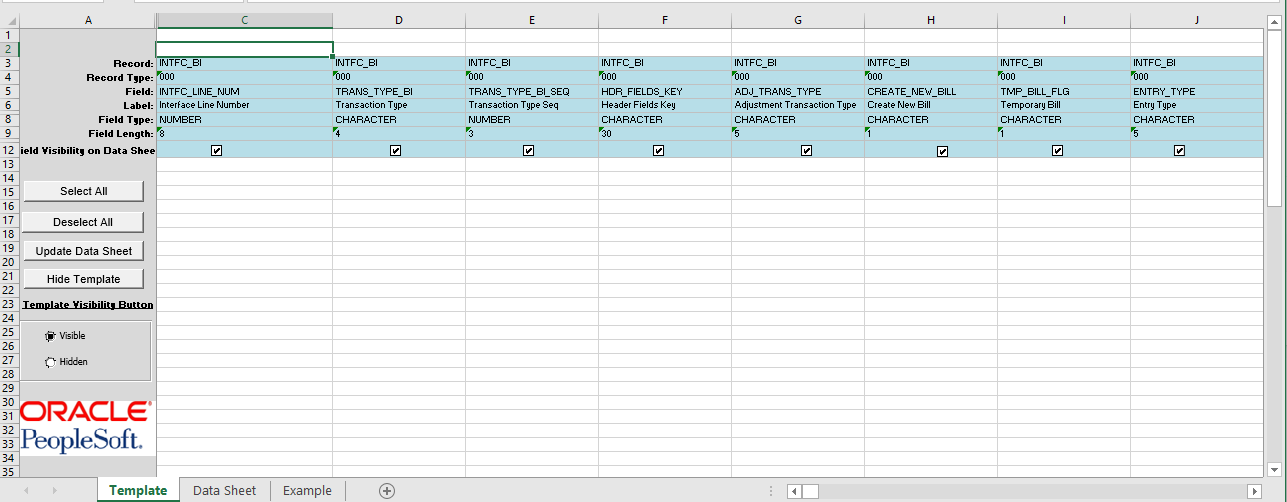Select row 30 header
The width and height of the screenshot is (1287, 502).
point(9,401)
